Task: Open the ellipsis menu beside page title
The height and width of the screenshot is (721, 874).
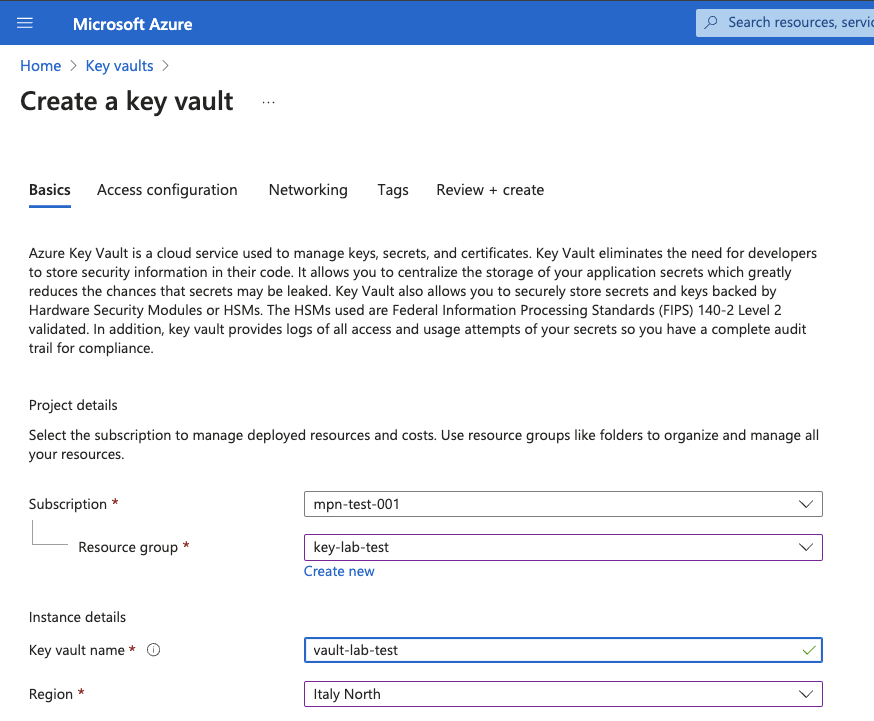Action: click(x=268, y=102)
